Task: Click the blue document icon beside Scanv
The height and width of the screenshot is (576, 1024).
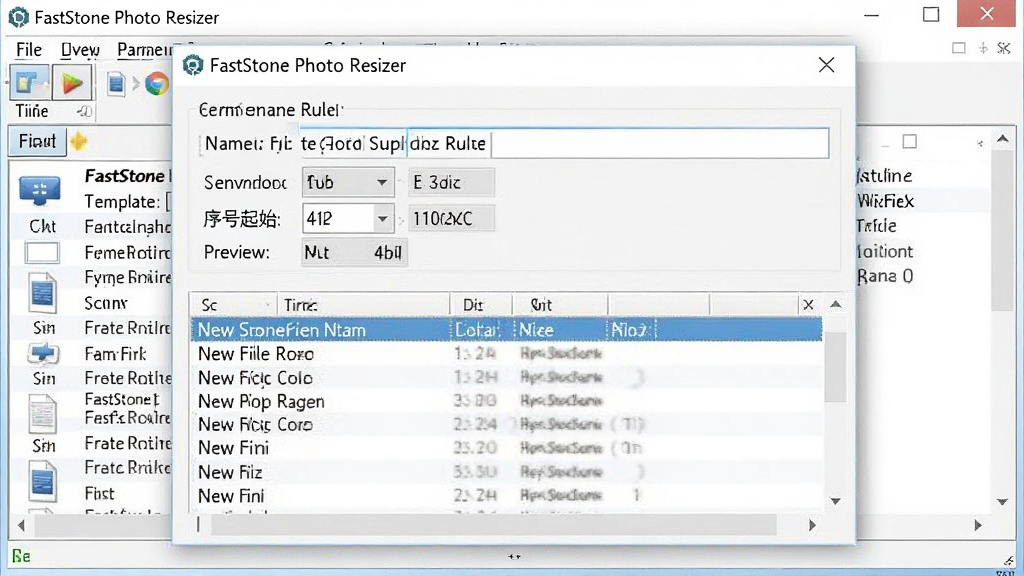Action: click(x=42, y=293)
